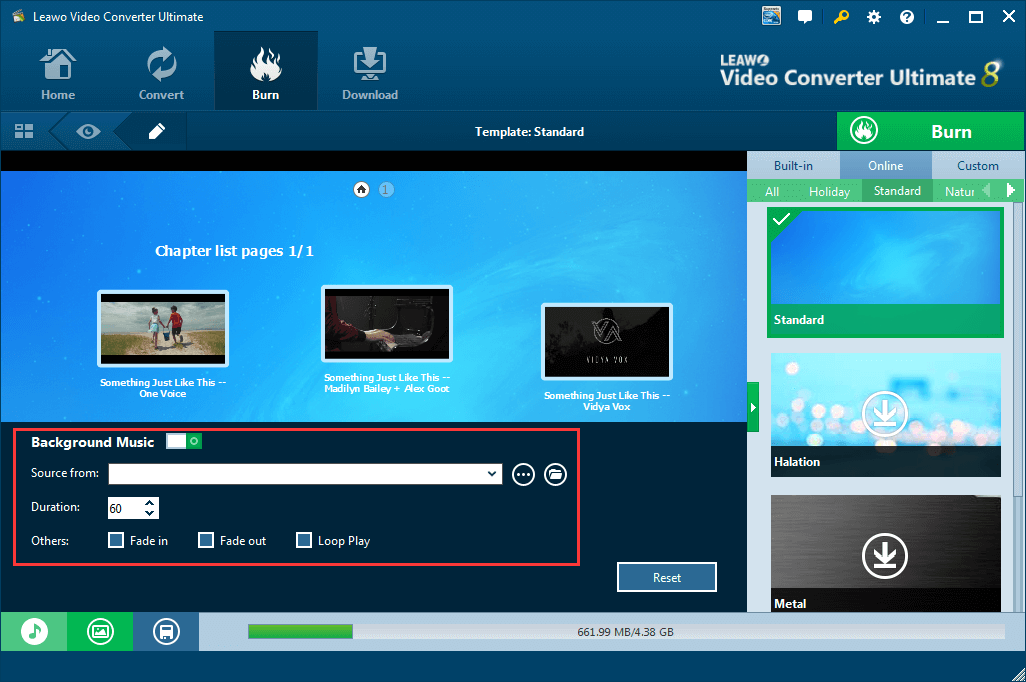The width and height of the screenshot is (1026, 682).
Task: Select the Vidya Vox chapter thumbnail
Action: coord(607,342)
